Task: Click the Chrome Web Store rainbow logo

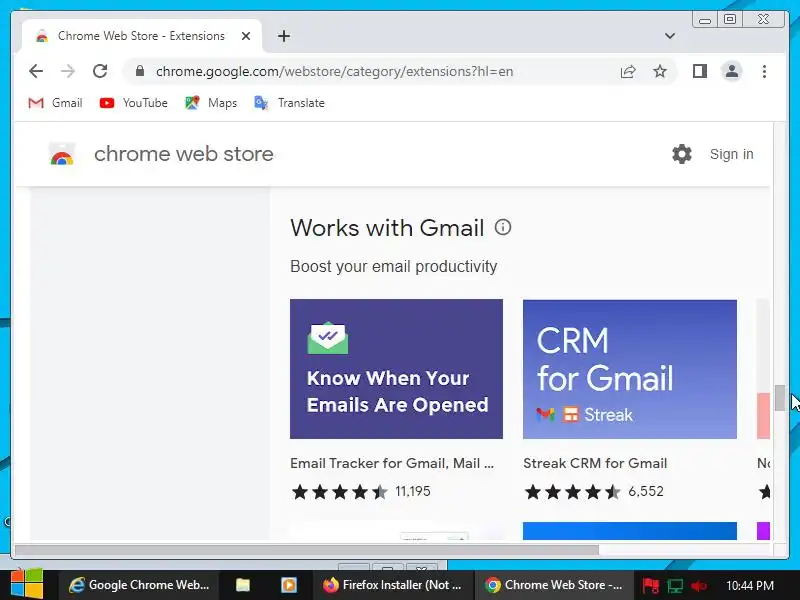Action: [62, 154]
